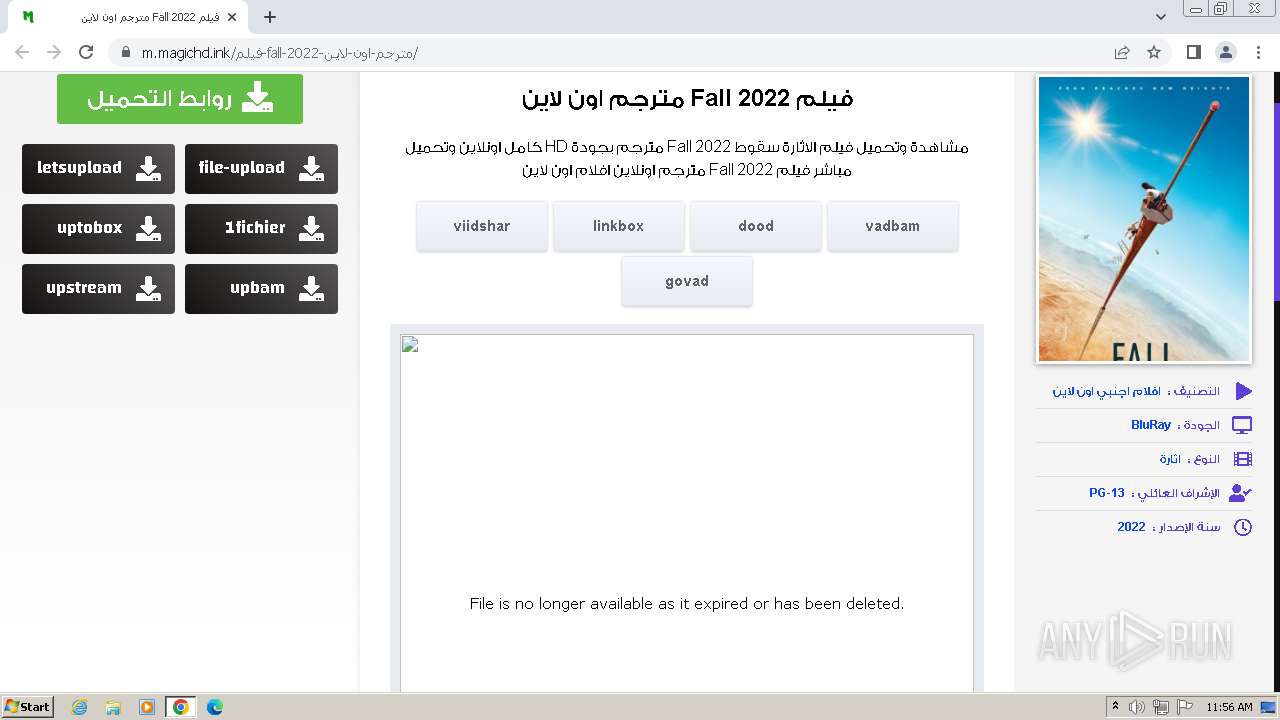Click the green download links header

point(180,99)
